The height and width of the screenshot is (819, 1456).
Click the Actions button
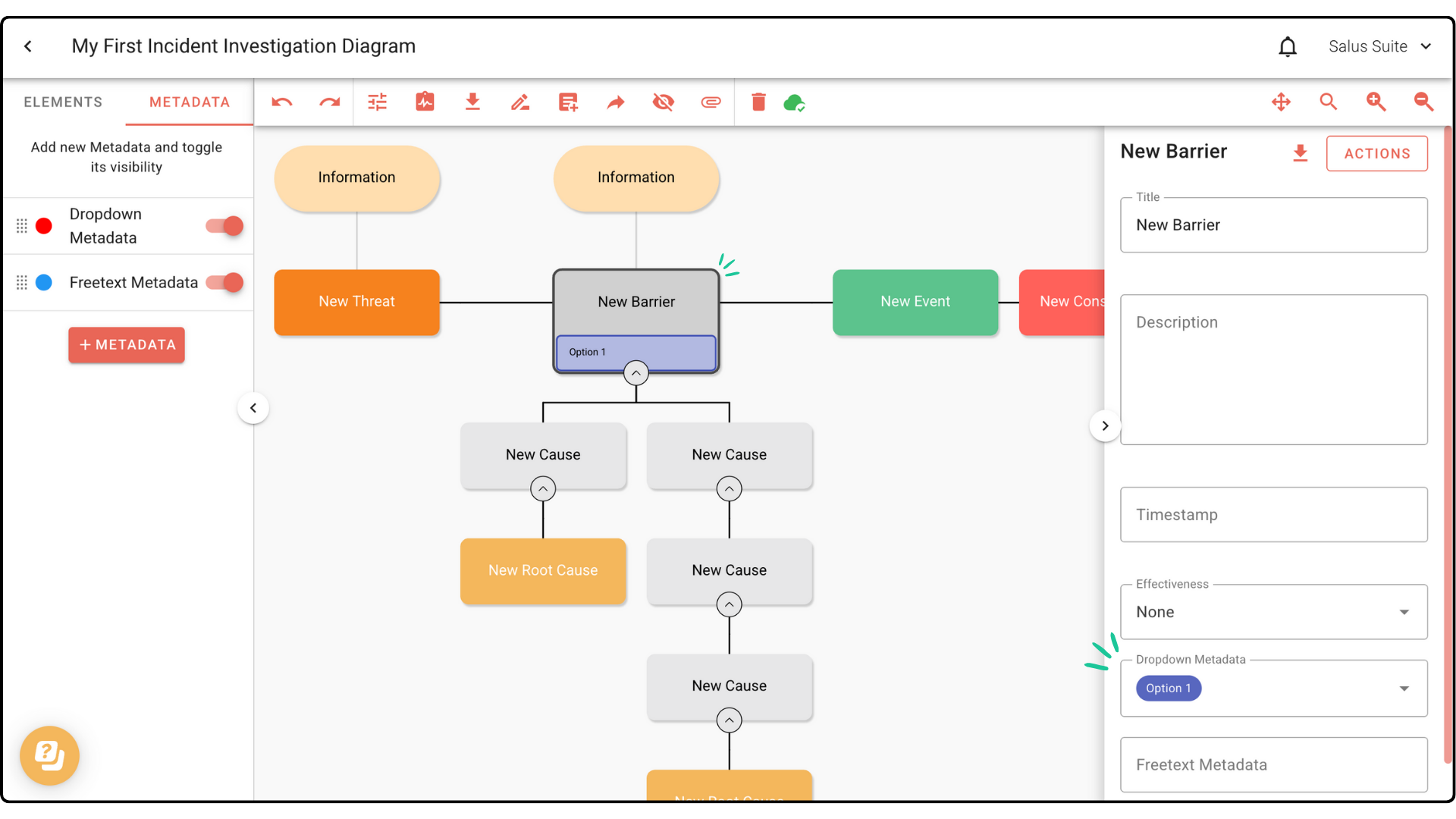coord(1376,154)
